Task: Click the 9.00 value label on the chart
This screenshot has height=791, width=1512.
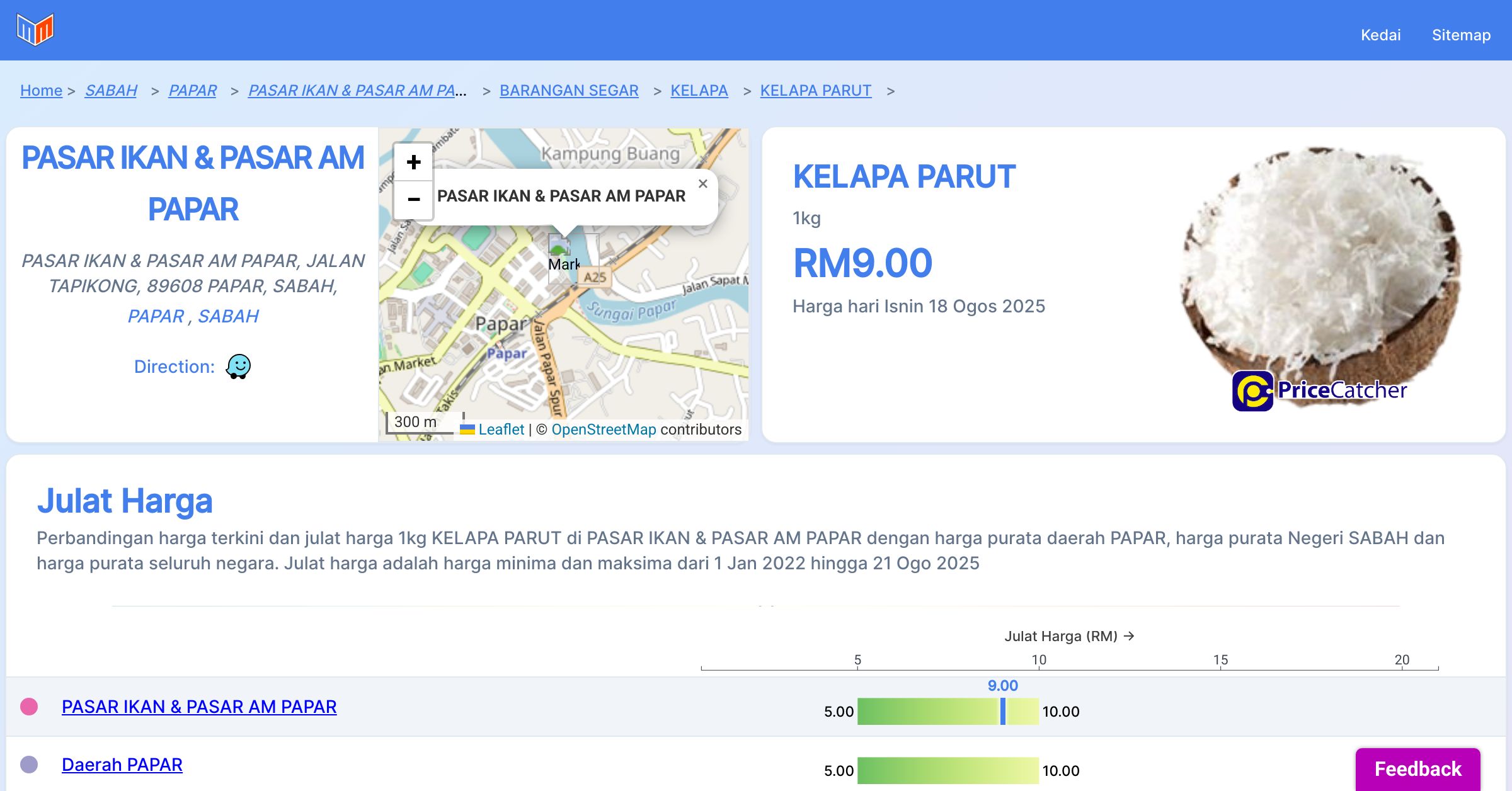Action: point(1002,686)
